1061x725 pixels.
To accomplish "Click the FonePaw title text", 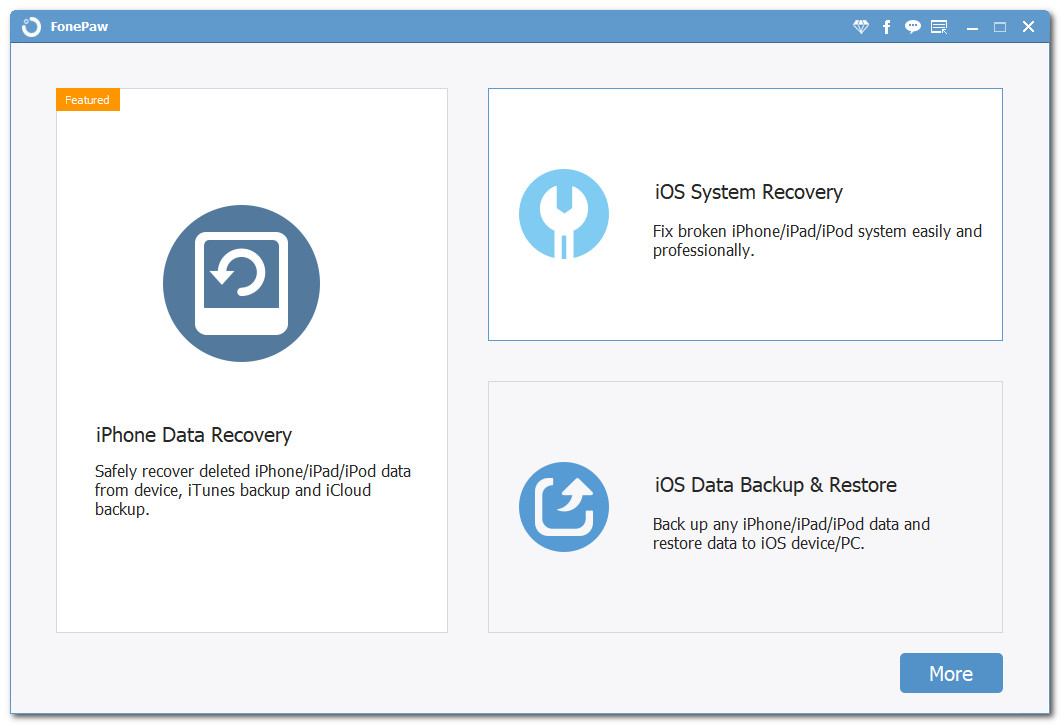I will [x=79, y=27].
